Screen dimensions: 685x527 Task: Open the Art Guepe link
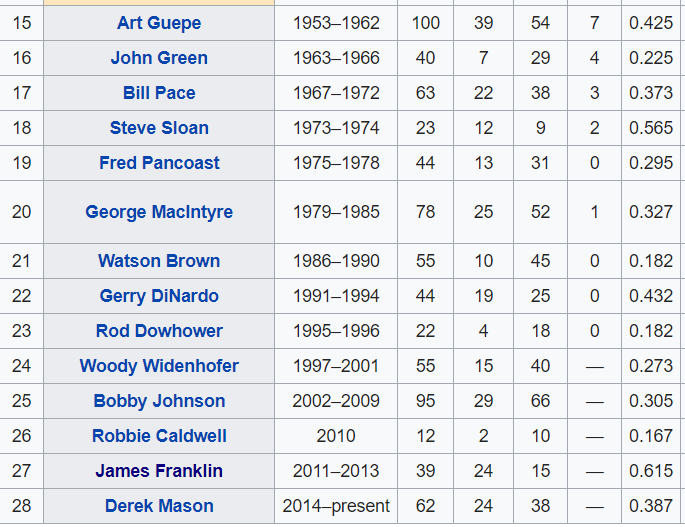(159, 23)
